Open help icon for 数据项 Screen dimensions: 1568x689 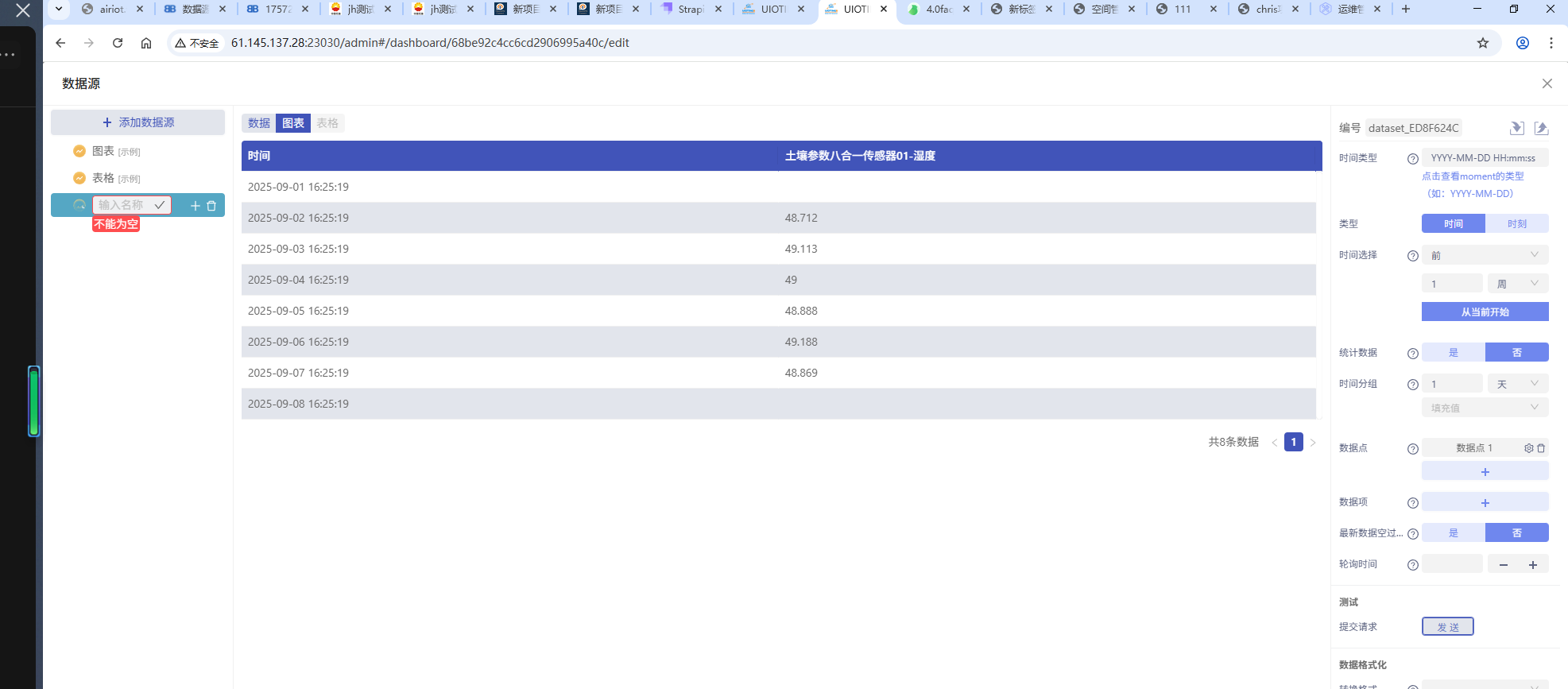click(x=1413, y=503)
